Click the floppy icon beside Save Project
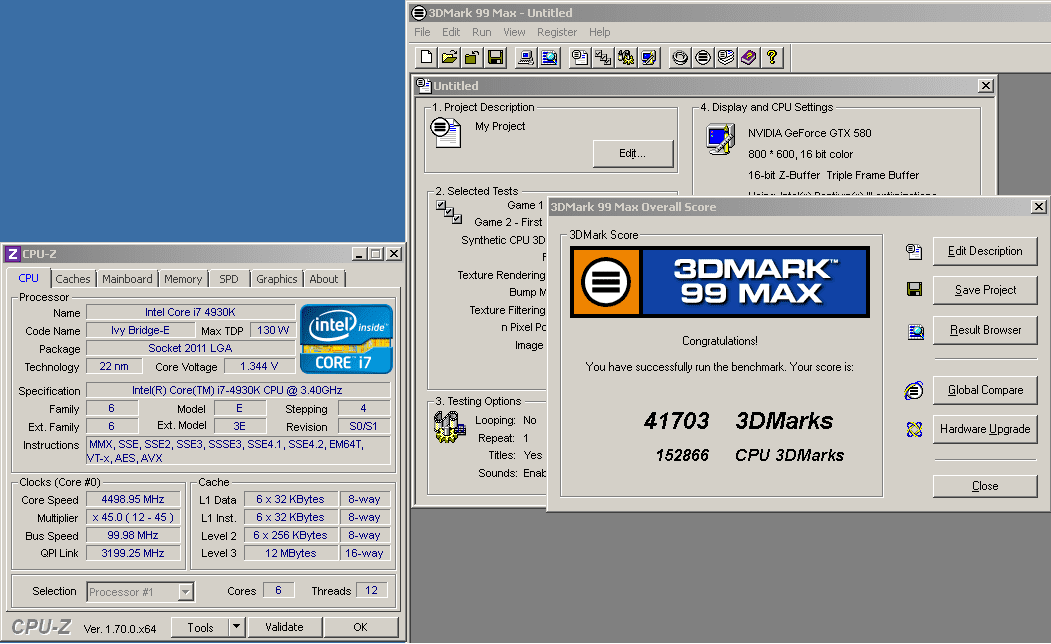The width and height of the screenshot is (1051, 644). [x=914, y=289]
